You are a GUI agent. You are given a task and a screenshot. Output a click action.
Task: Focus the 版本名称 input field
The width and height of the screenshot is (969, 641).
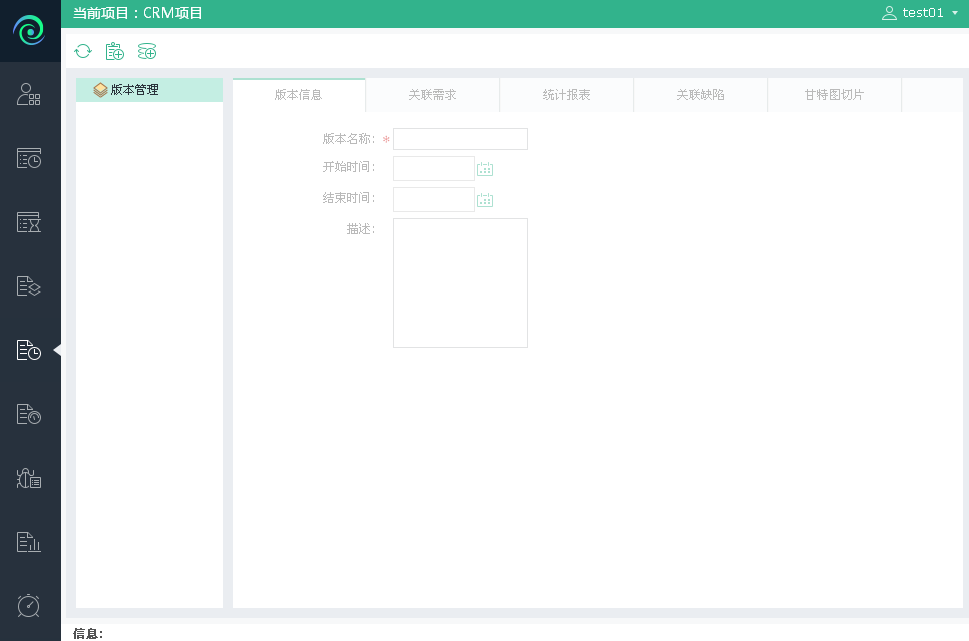coord(460,139)
